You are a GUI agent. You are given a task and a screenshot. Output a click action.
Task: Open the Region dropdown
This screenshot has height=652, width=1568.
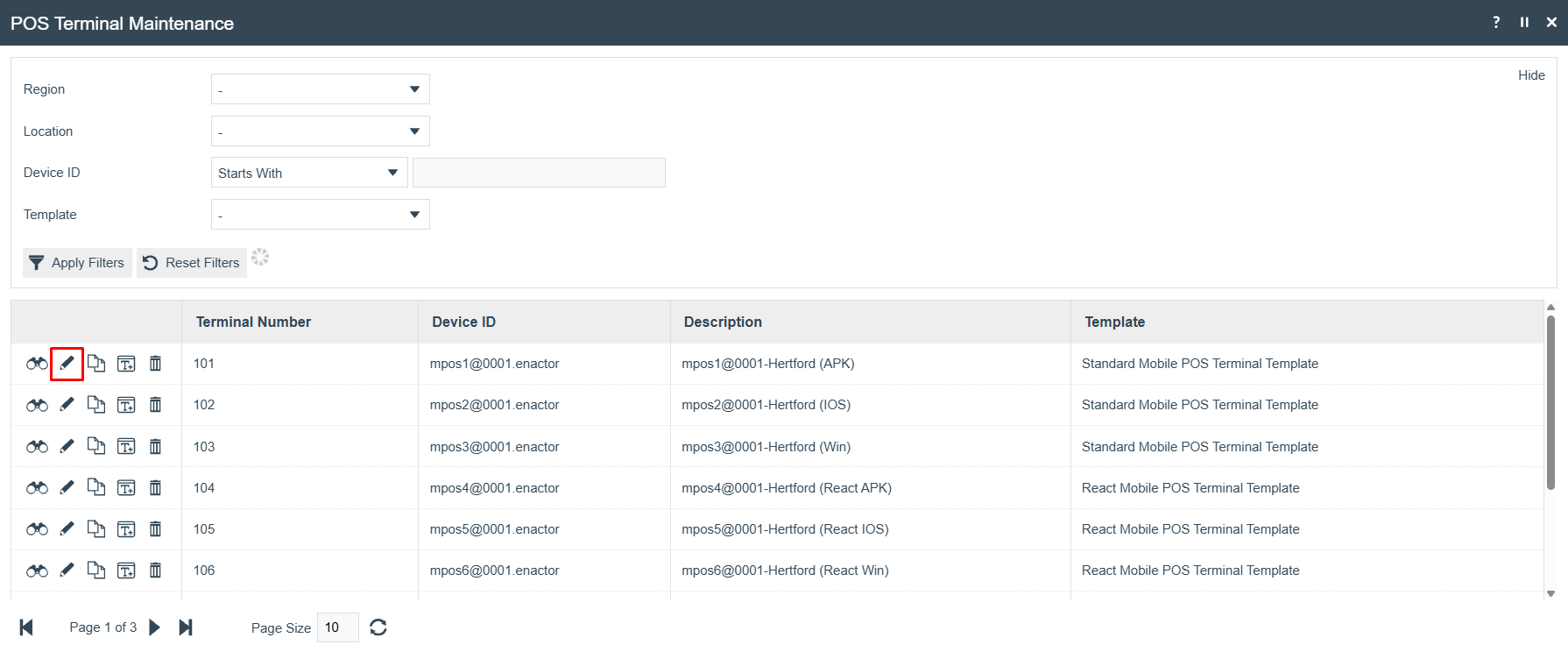pyautogui.click(x=320, y=89)
